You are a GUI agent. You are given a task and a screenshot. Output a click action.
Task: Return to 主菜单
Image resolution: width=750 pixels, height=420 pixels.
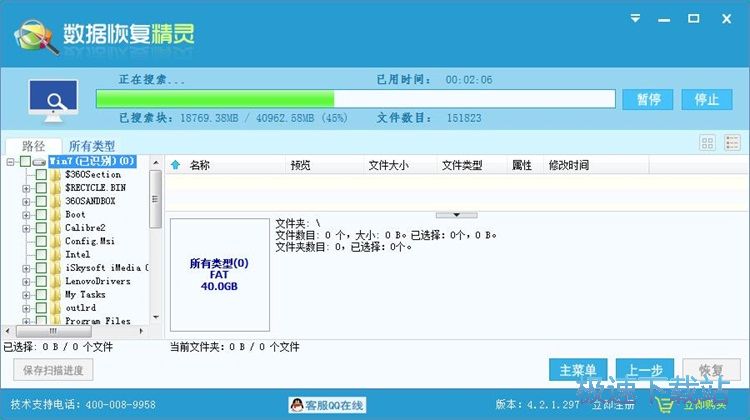click(x=578, y=370)
